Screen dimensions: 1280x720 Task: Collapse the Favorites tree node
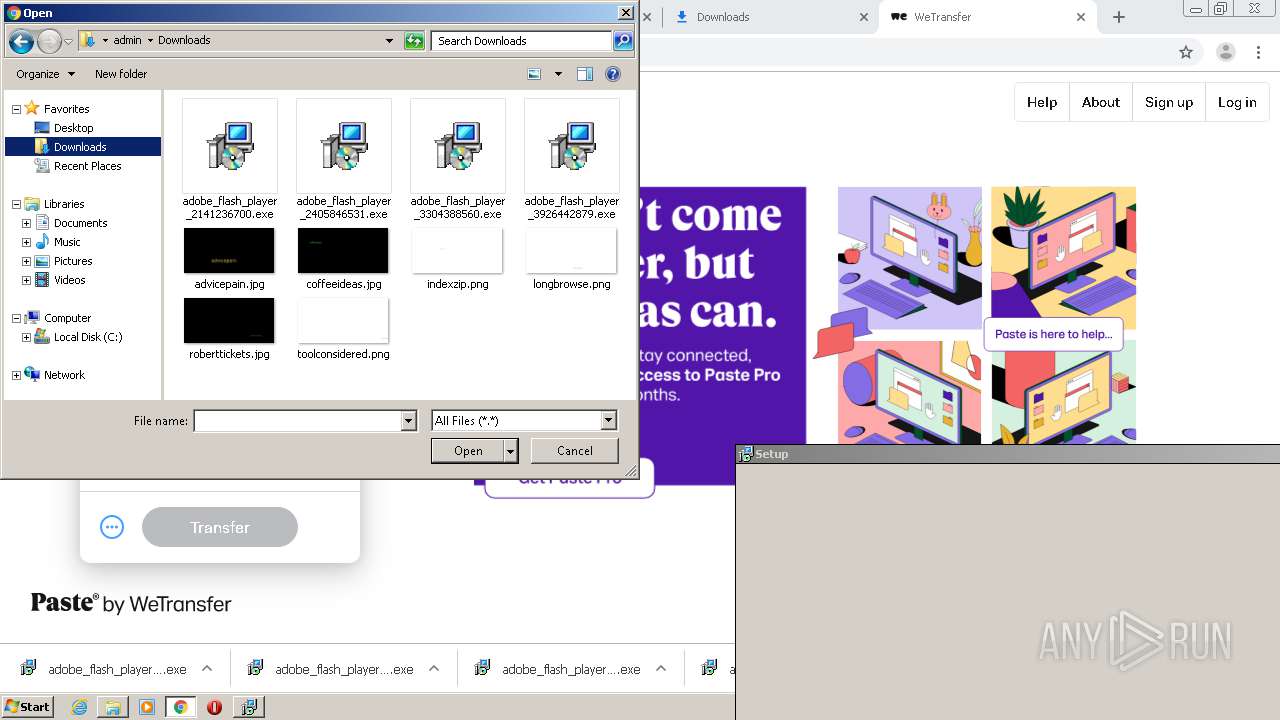click(x=16, y=109)
